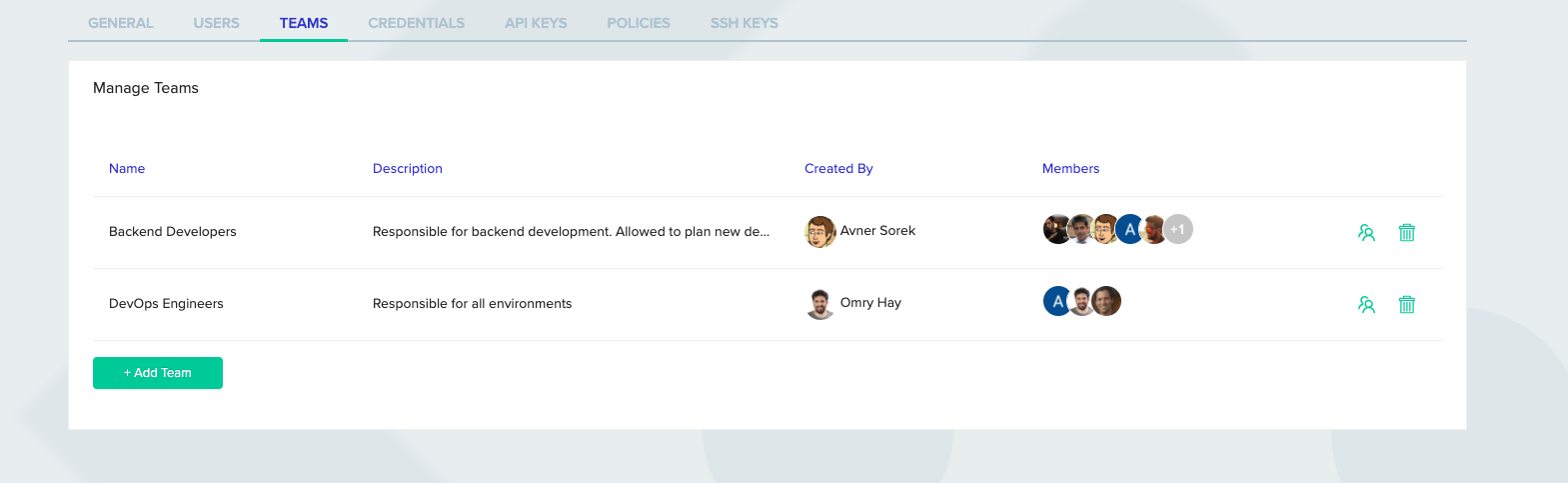Click the Members column header

tap(1070, 169)
